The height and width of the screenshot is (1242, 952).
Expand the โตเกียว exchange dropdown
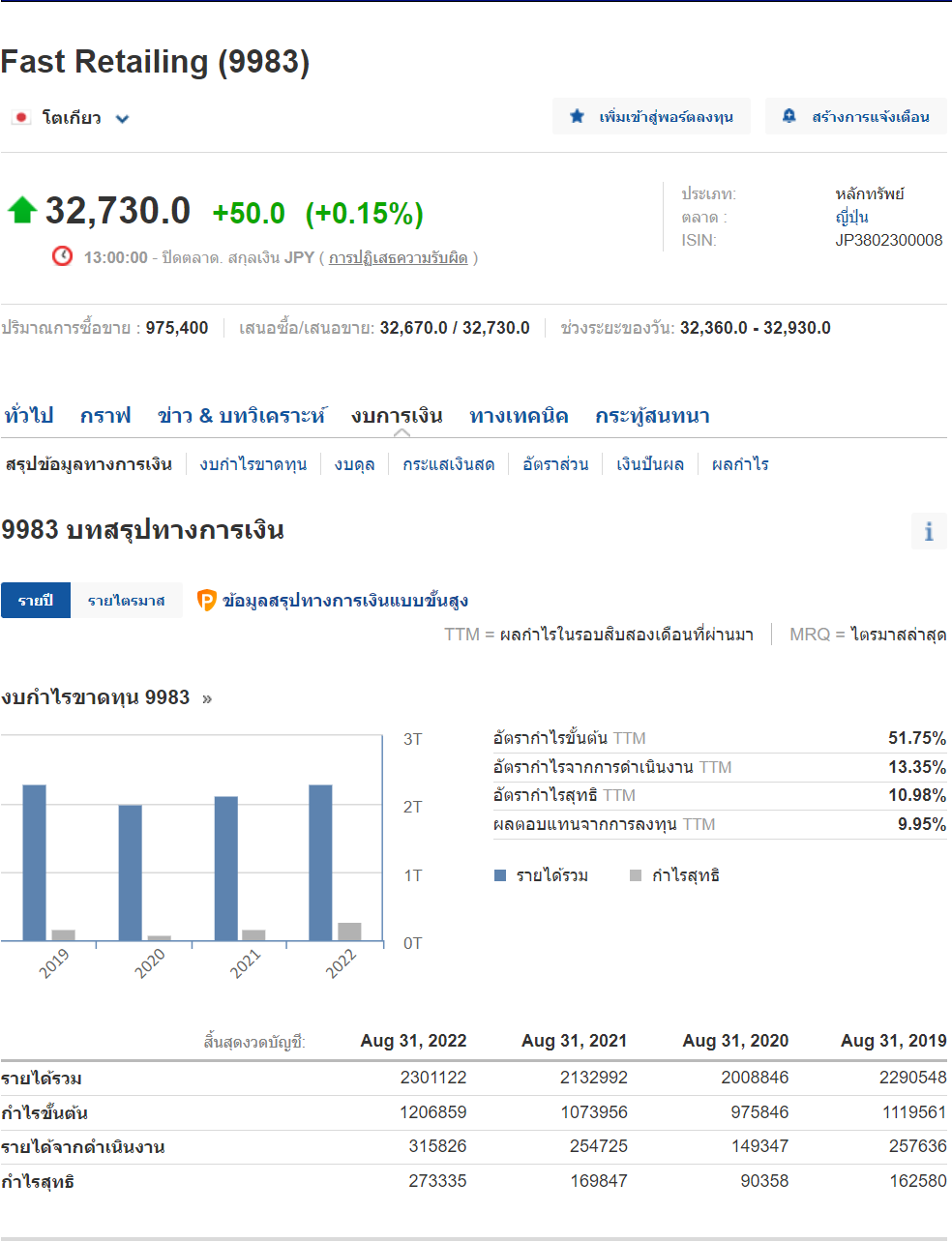[122, 119]
